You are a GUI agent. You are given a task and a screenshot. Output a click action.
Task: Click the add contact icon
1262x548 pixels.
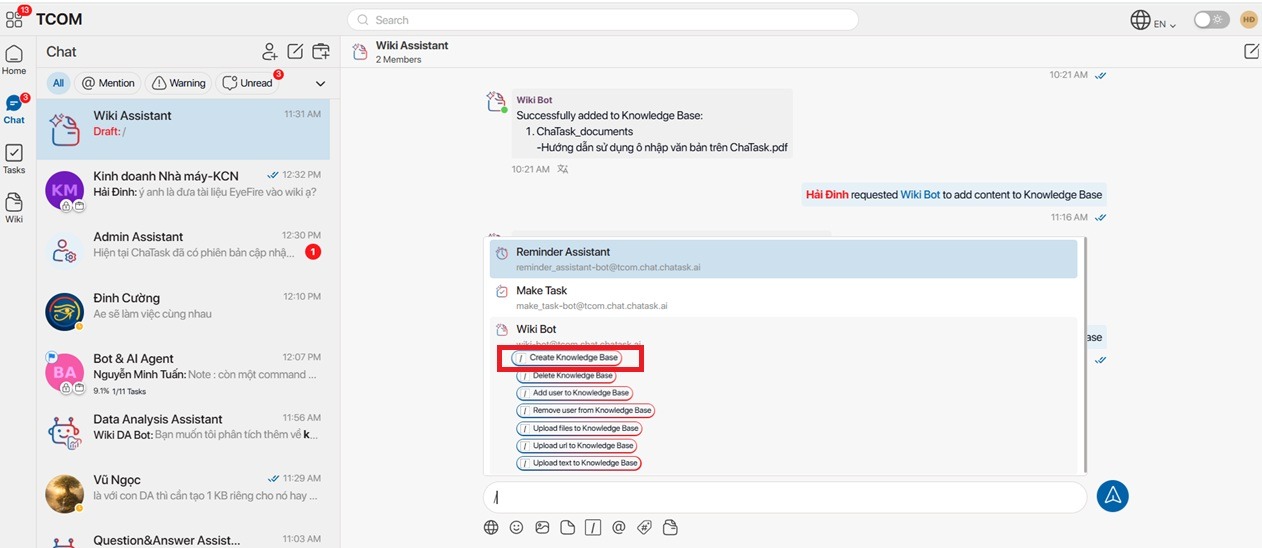click(x=270, y=52)
